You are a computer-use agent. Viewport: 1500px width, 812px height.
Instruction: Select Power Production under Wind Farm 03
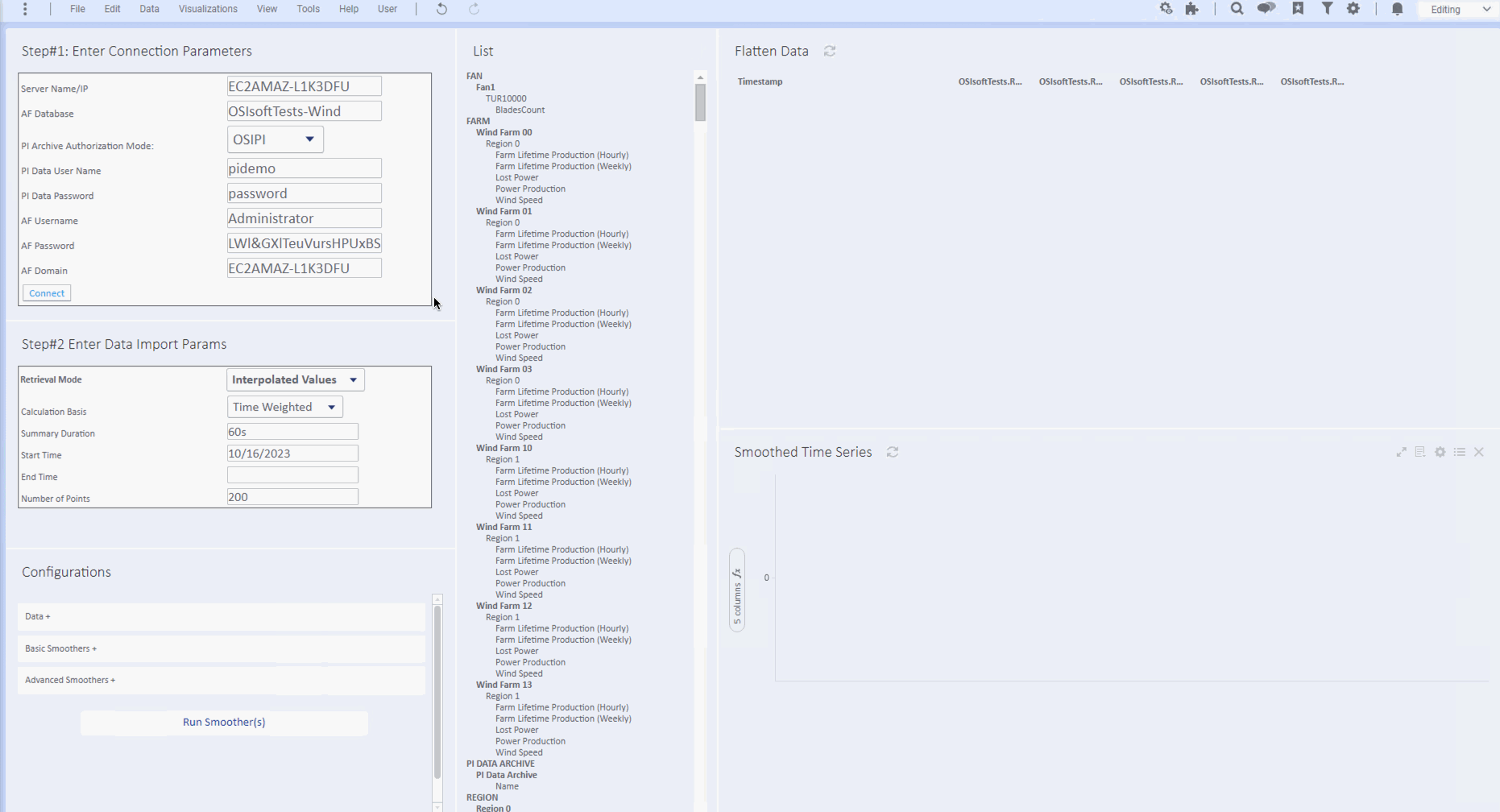point(530,425)
